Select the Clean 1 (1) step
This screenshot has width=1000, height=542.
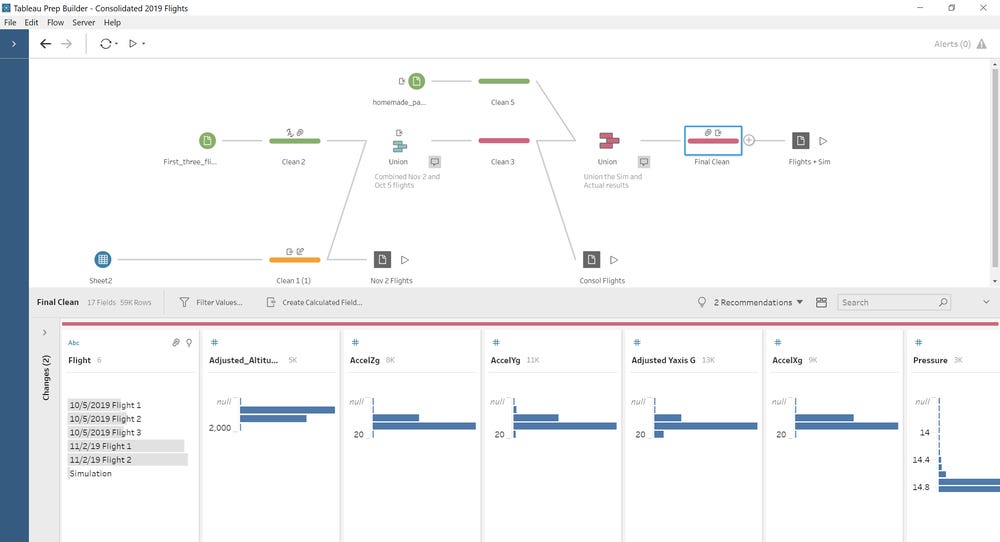[x=294, y=260]
